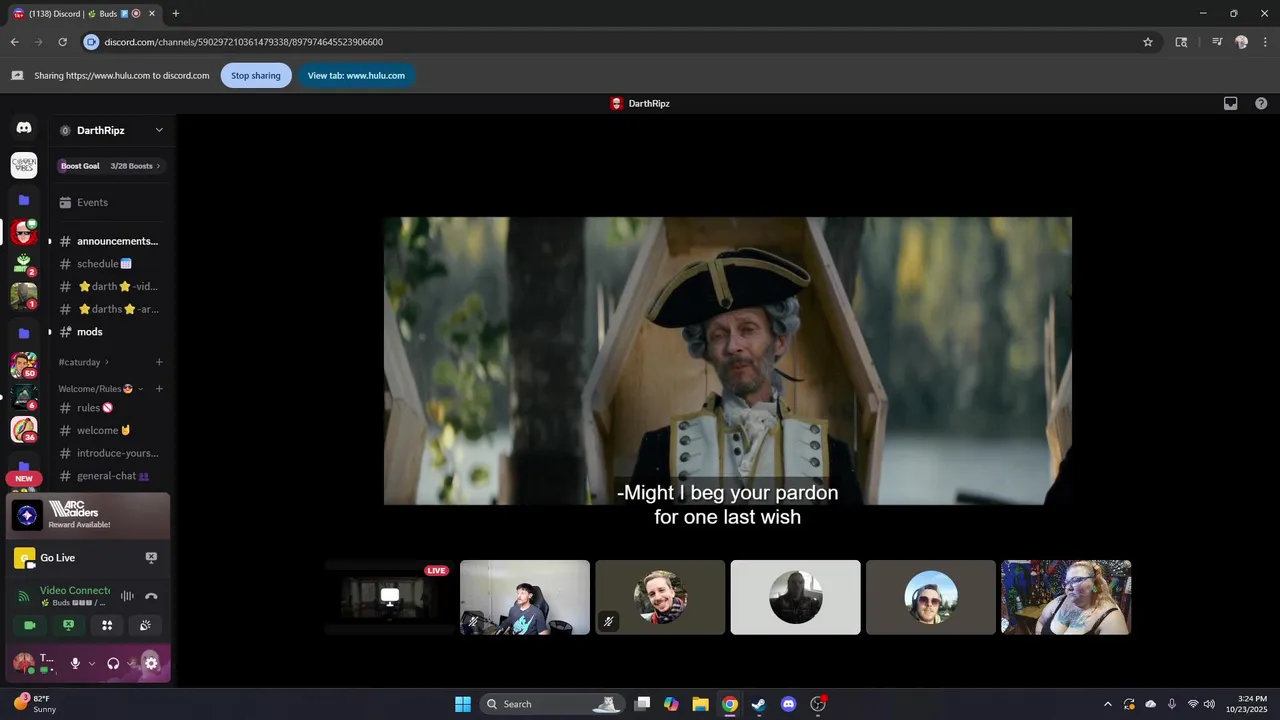Open activities launcher in voice panel

coord(107,625)
